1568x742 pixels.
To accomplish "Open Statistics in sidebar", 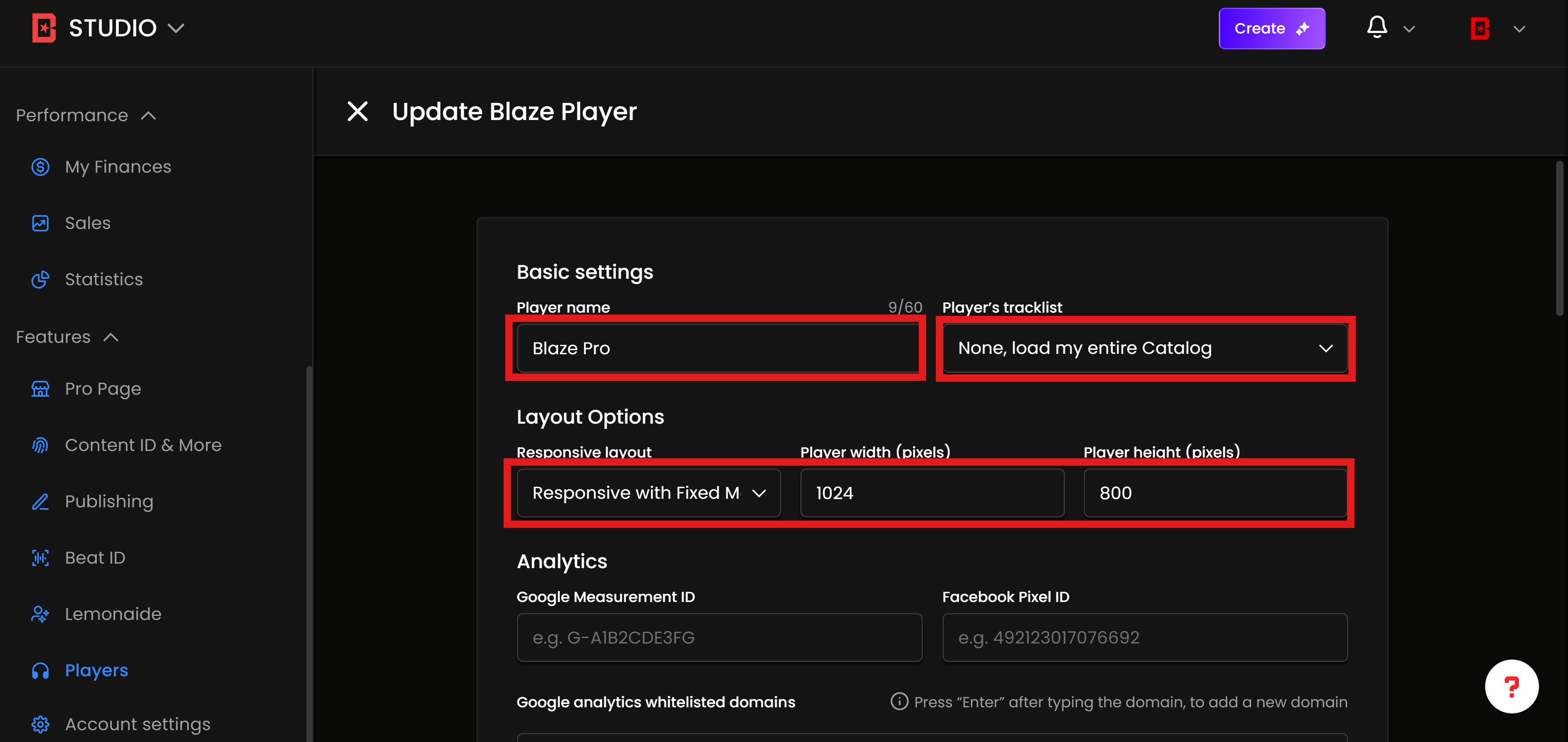I will [104, 279].
